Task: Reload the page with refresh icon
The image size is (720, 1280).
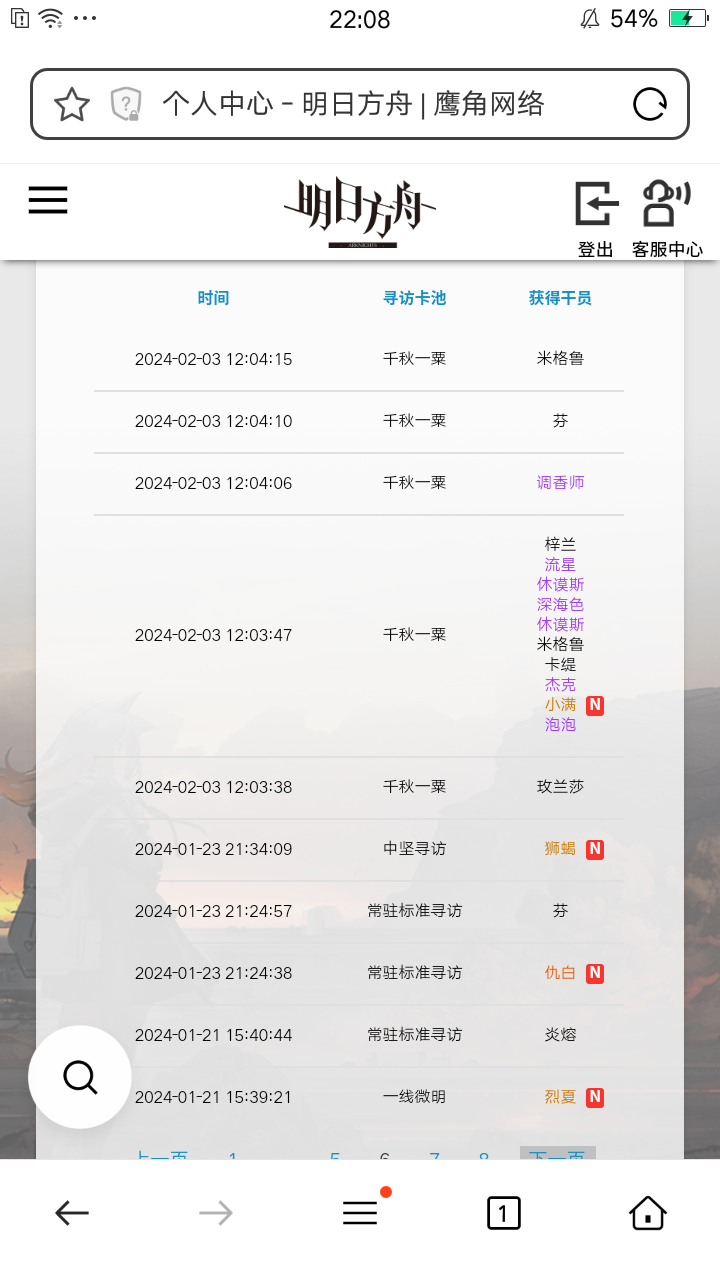Action: (x=650, y=104)
